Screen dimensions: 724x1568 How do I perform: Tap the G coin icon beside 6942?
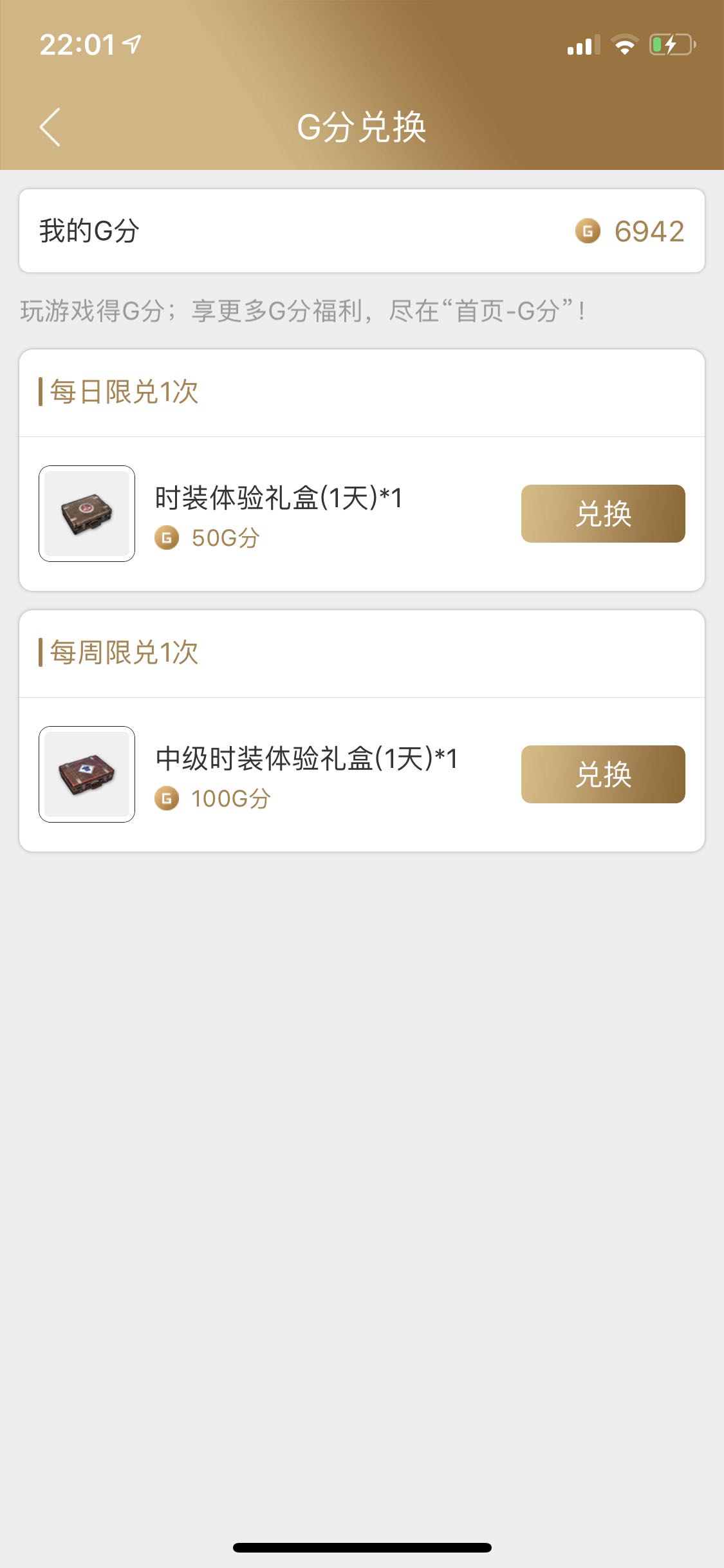pyautogui.click(x=587, y=231)
